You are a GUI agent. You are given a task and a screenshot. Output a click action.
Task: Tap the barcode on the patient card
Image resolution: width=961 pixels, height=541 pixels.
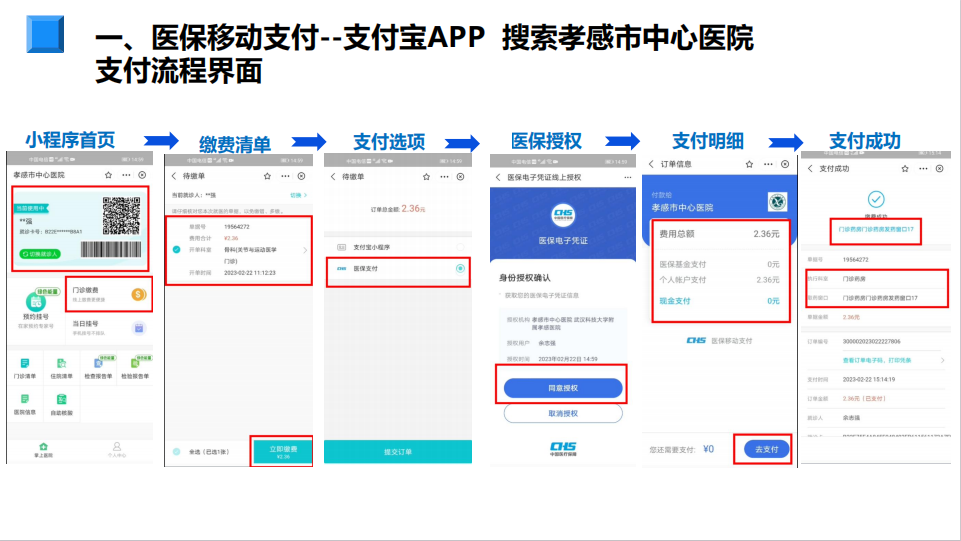(111, 249)
